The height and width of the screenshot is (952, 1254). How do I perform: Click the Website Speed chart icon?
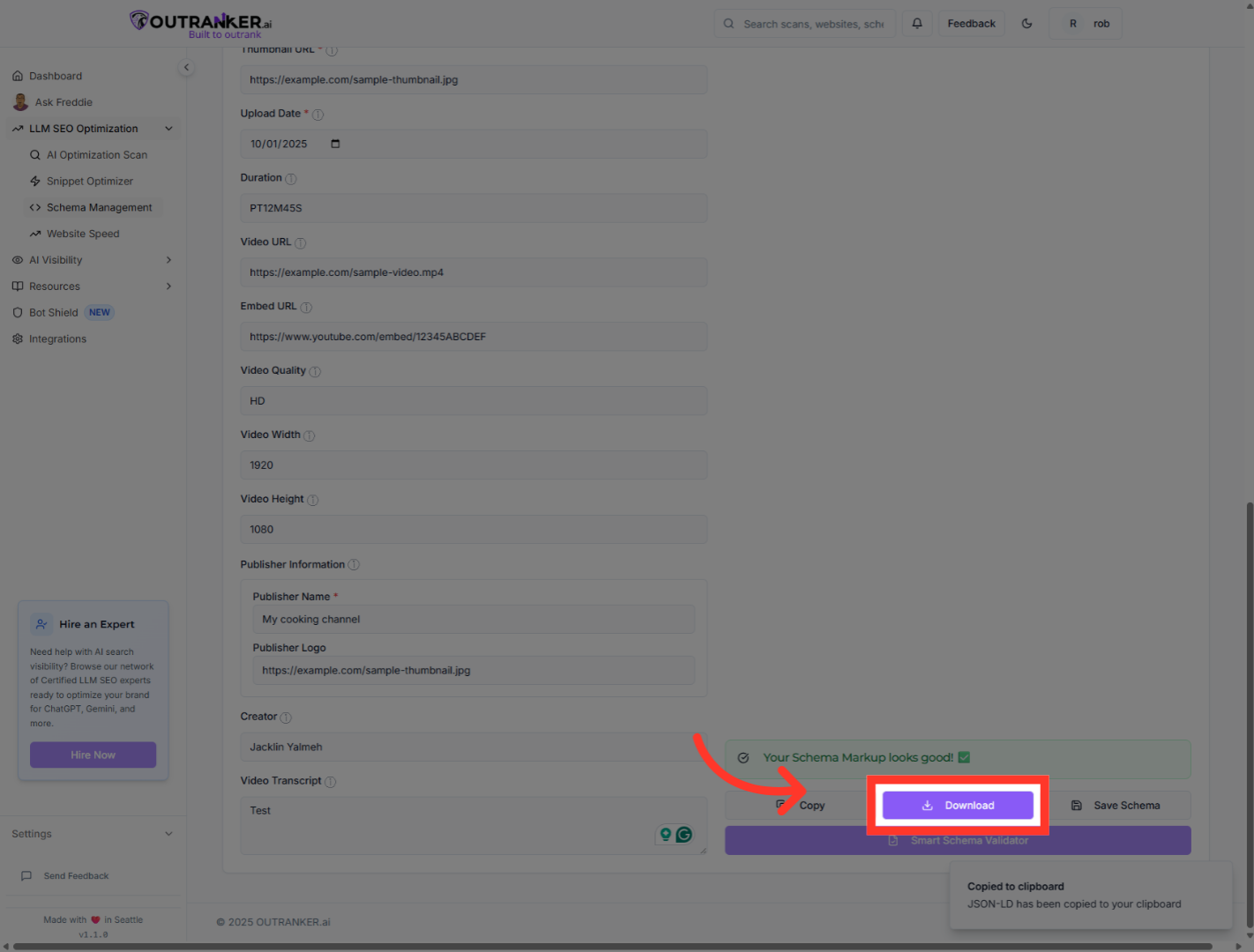point(34,233)
